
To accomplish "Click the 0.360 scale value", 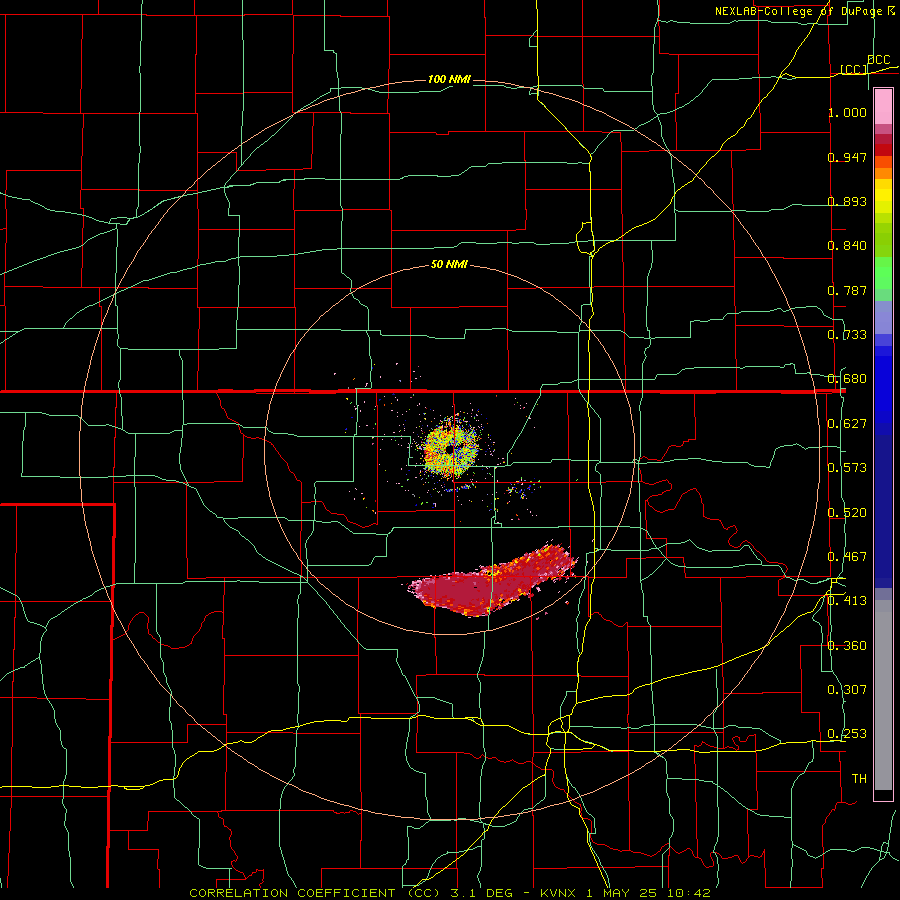I will click(847, 646).
